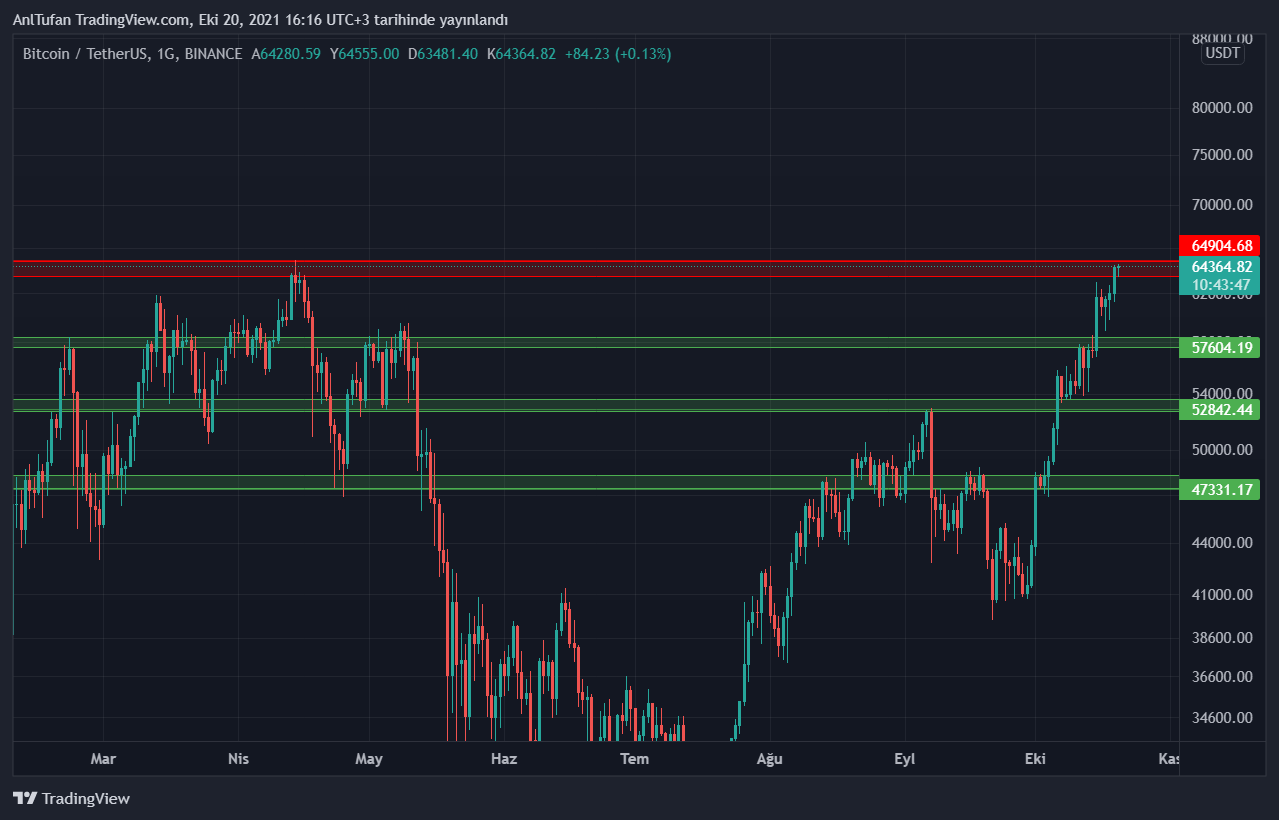Click the Ağu label on time axis

pos(769,759)
